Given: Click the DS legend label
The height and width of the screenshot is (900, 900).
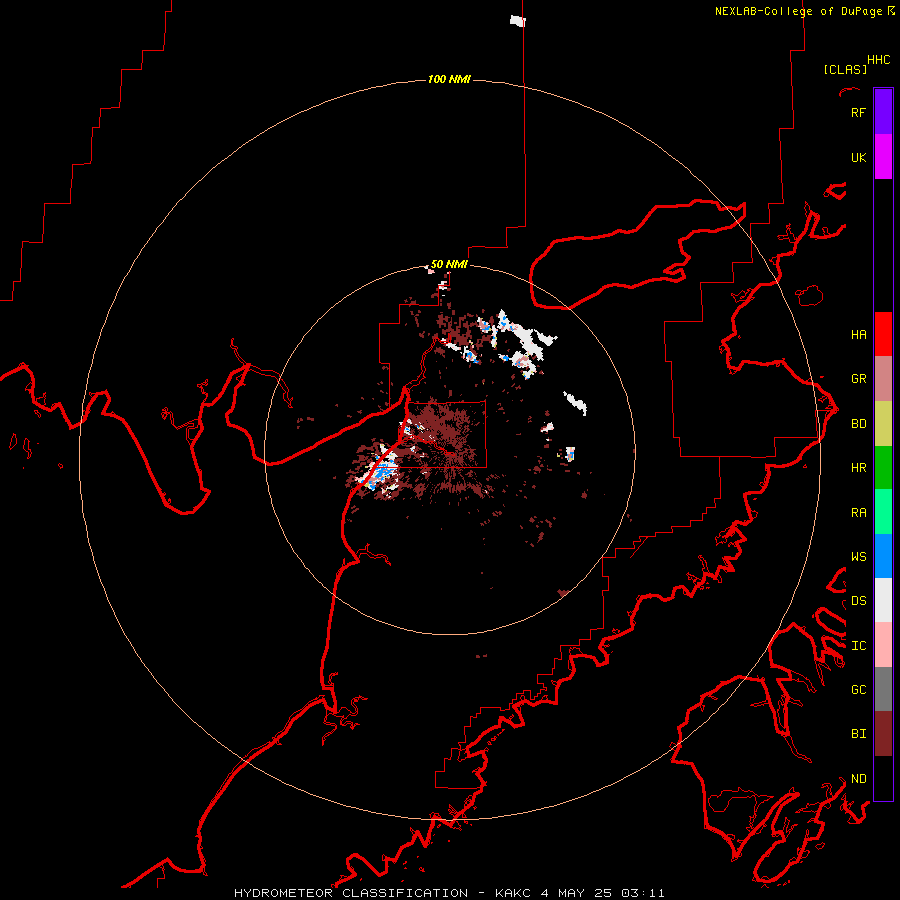Looking at the screenshot, I should [x=858, y=600].
